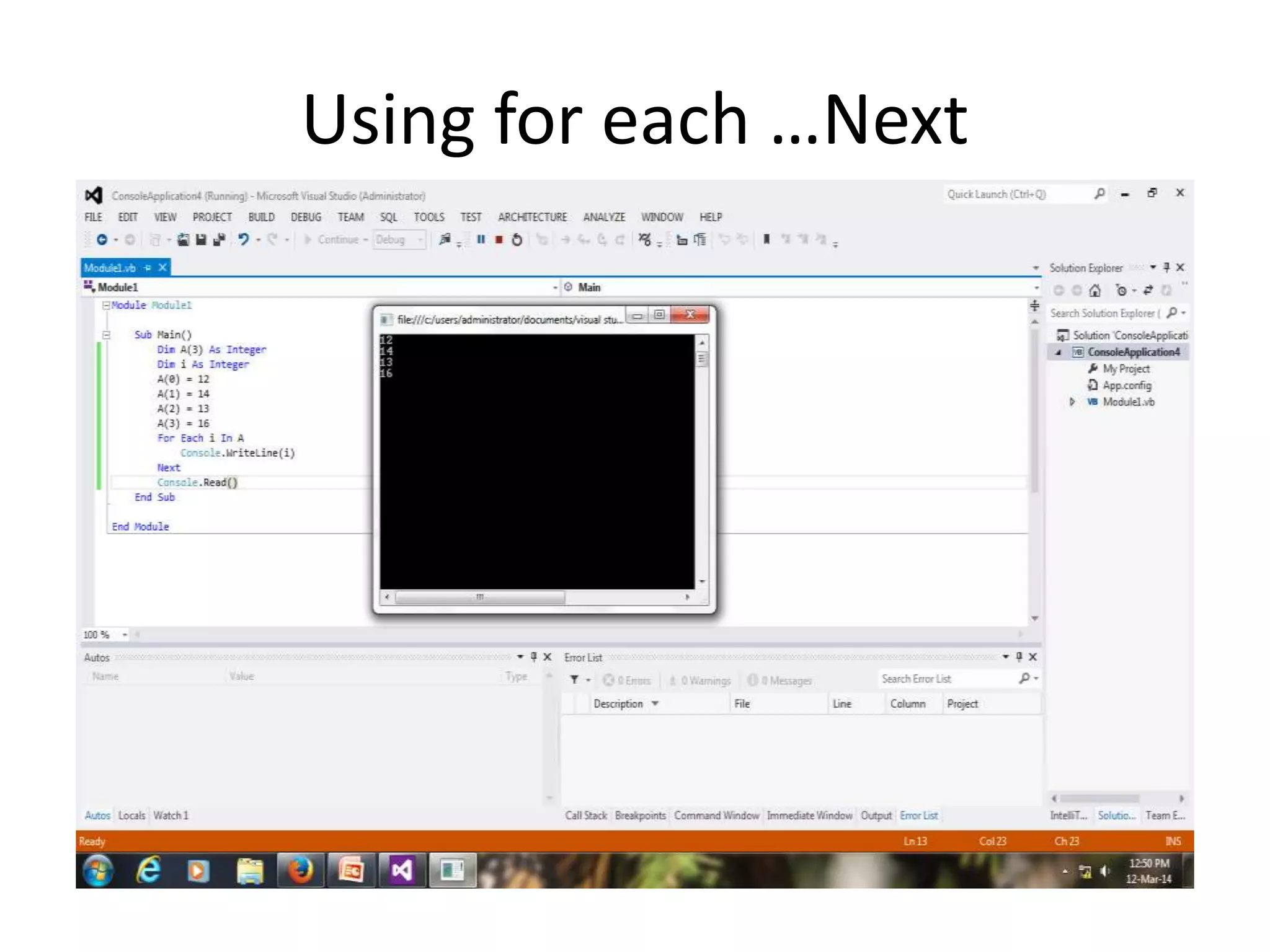Toggle the 0 Errors filter
The height and width of the screenshot is (952, 1270).
tap(627, 681)
